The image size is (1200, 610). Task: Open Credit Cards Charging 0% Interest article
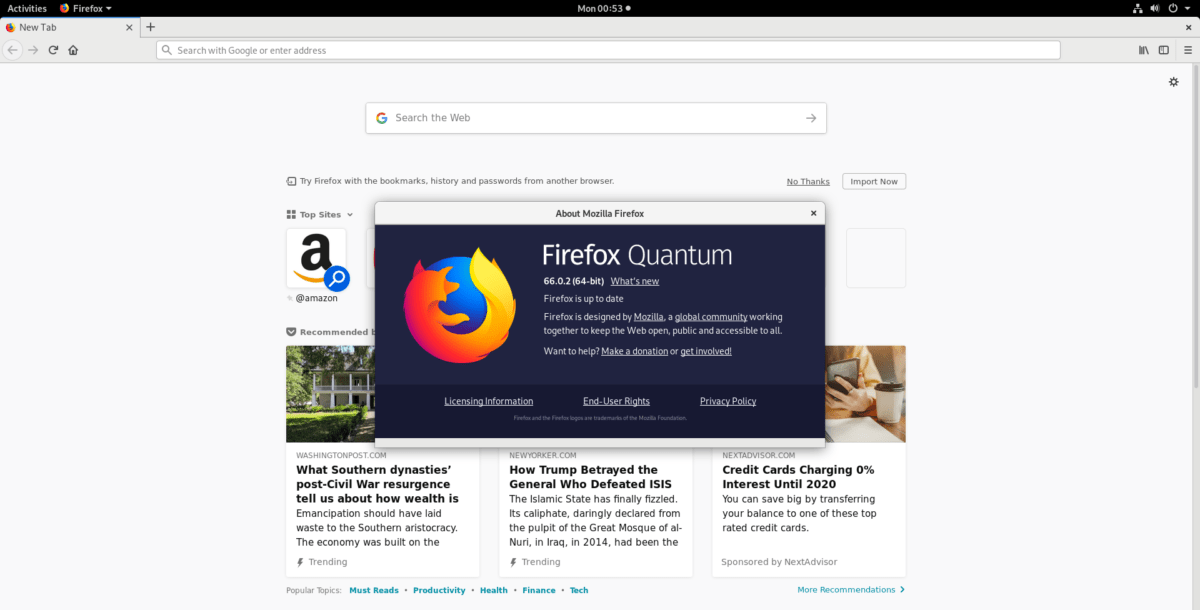point(799,477)
